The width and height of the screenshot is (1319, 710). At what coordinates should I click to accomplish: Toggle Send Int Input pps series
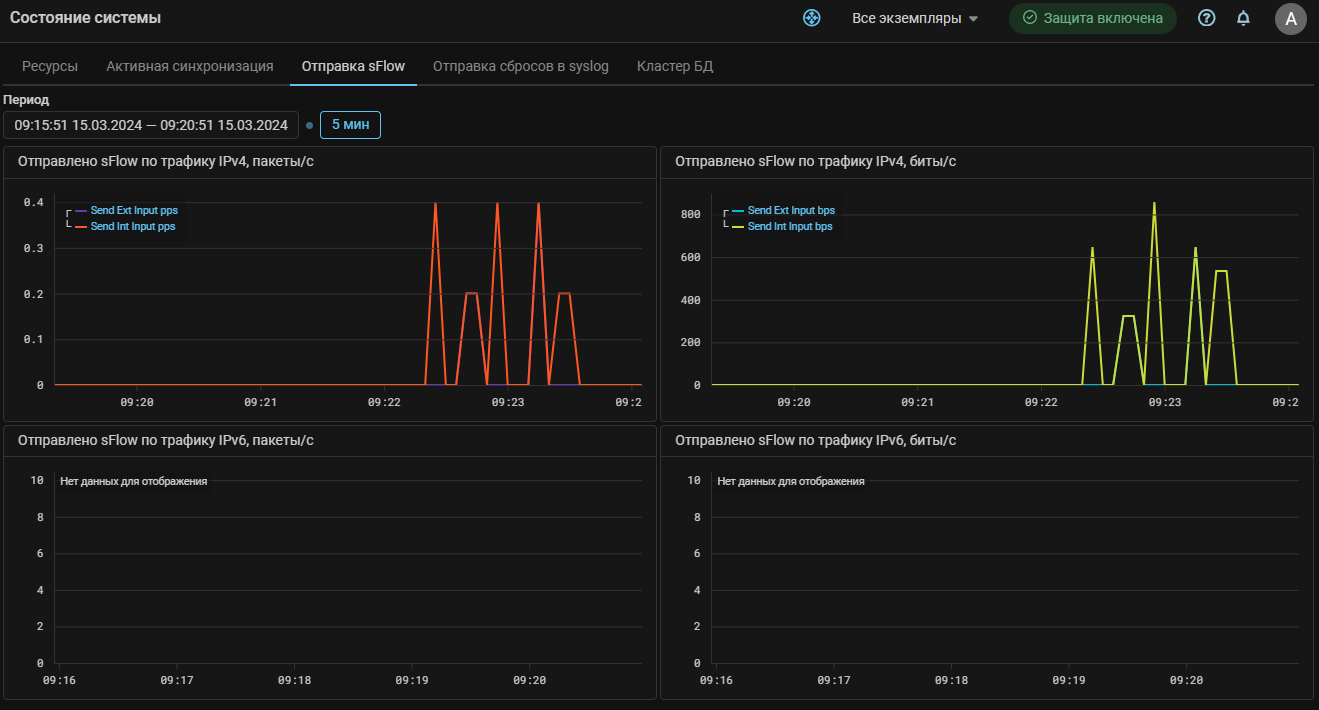[133, 227]
